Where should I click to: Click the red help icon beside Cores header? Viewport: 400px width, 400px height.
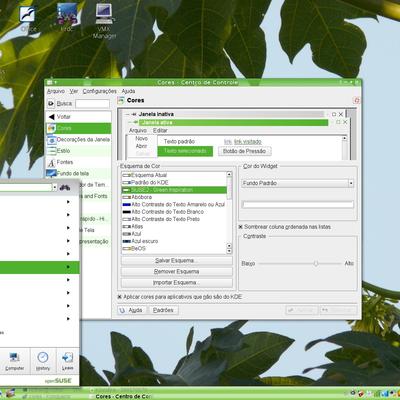356,100
